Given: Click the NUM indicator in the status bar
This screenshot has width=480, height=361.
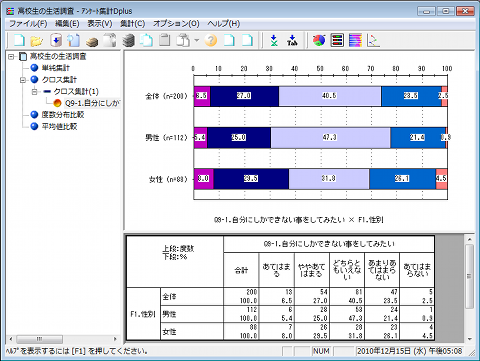Looking at the screenshot, I should [321, 351].
